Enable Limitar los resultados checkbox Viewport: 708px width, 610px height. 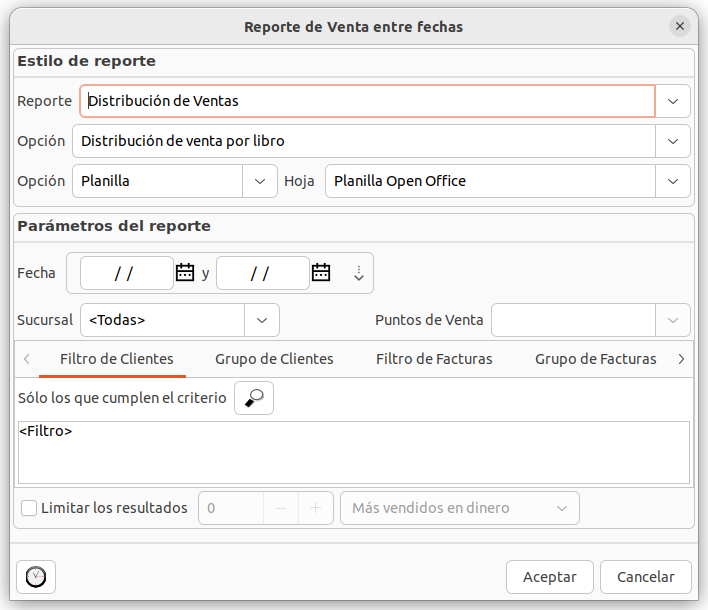[x=29, y=508]
